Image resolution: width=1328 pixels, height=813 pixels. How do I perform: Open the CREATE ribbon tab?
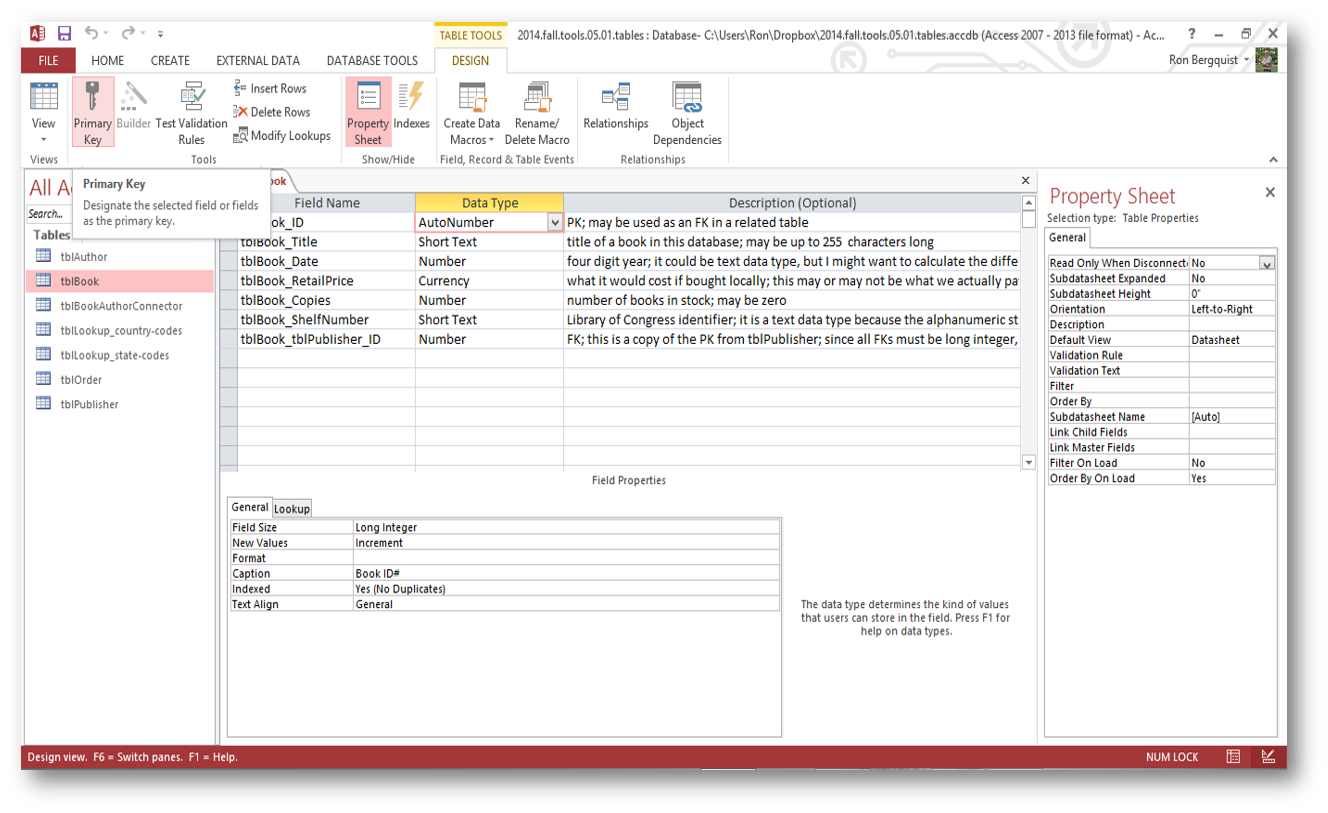(x=170, y=61)
